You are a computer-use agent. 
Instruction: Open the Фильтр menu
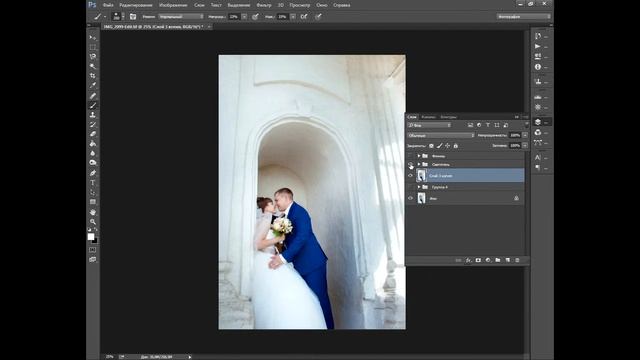264,5
